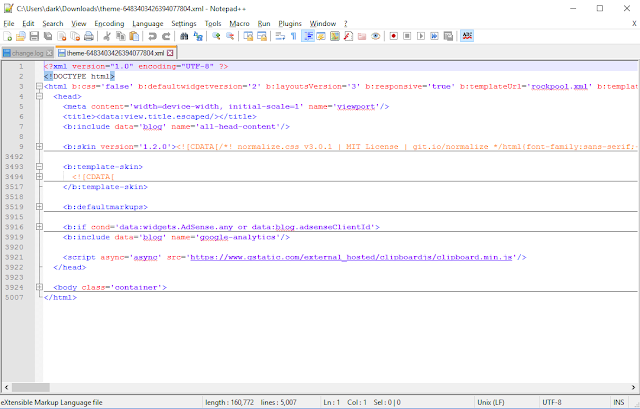Image resolution: width=640 pixels, height=409 pixels.
Task: Open Find dialog via the binoculars icon
Action: (184, 36)
